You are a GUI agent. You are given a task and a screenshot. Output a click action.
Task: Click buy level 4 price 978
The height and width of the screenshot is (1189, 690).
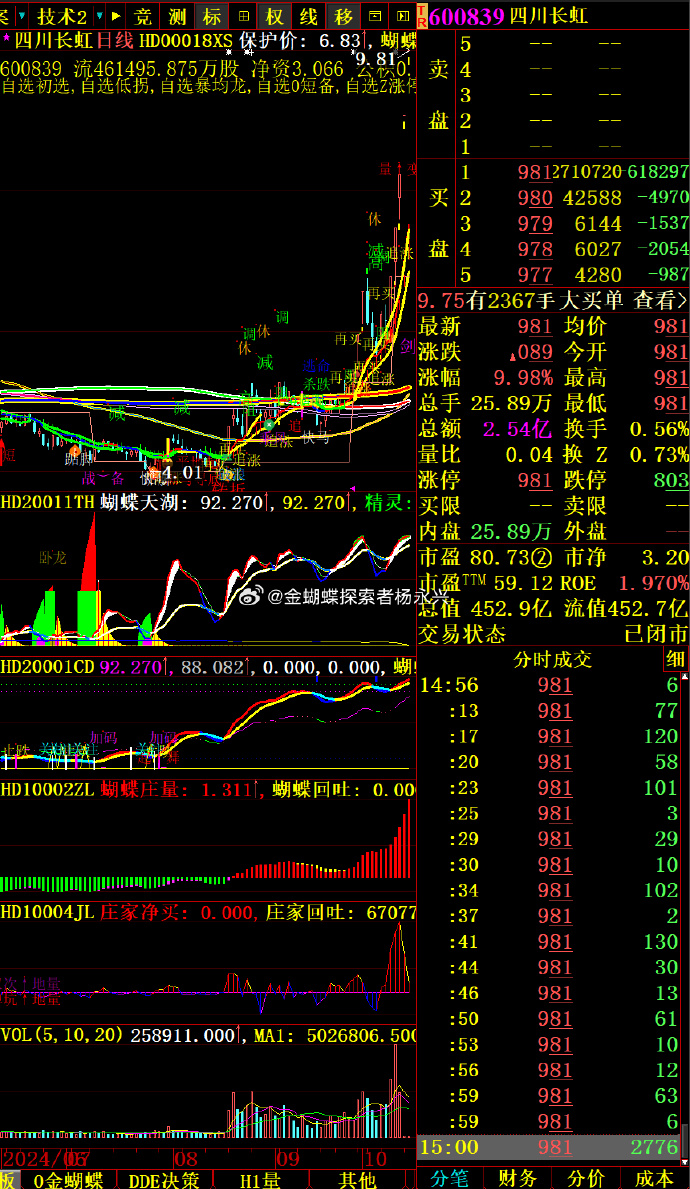pos(535,249)
